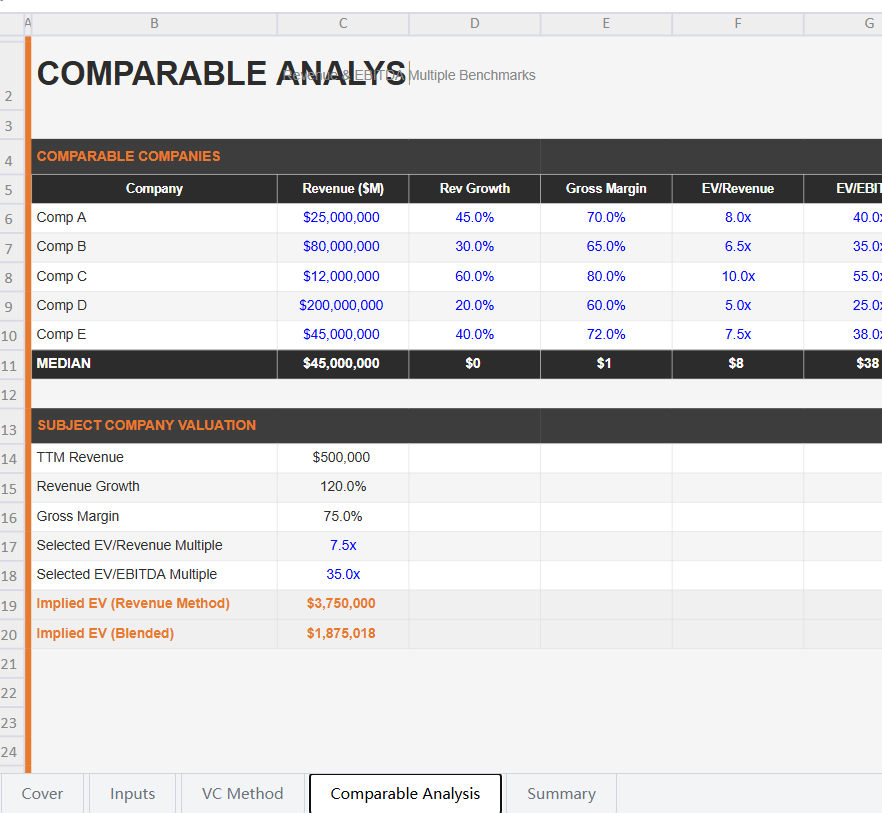Screen dimensions: 882x813
Task: Click Comp C gross margin 80.0%
Action: 606,277
